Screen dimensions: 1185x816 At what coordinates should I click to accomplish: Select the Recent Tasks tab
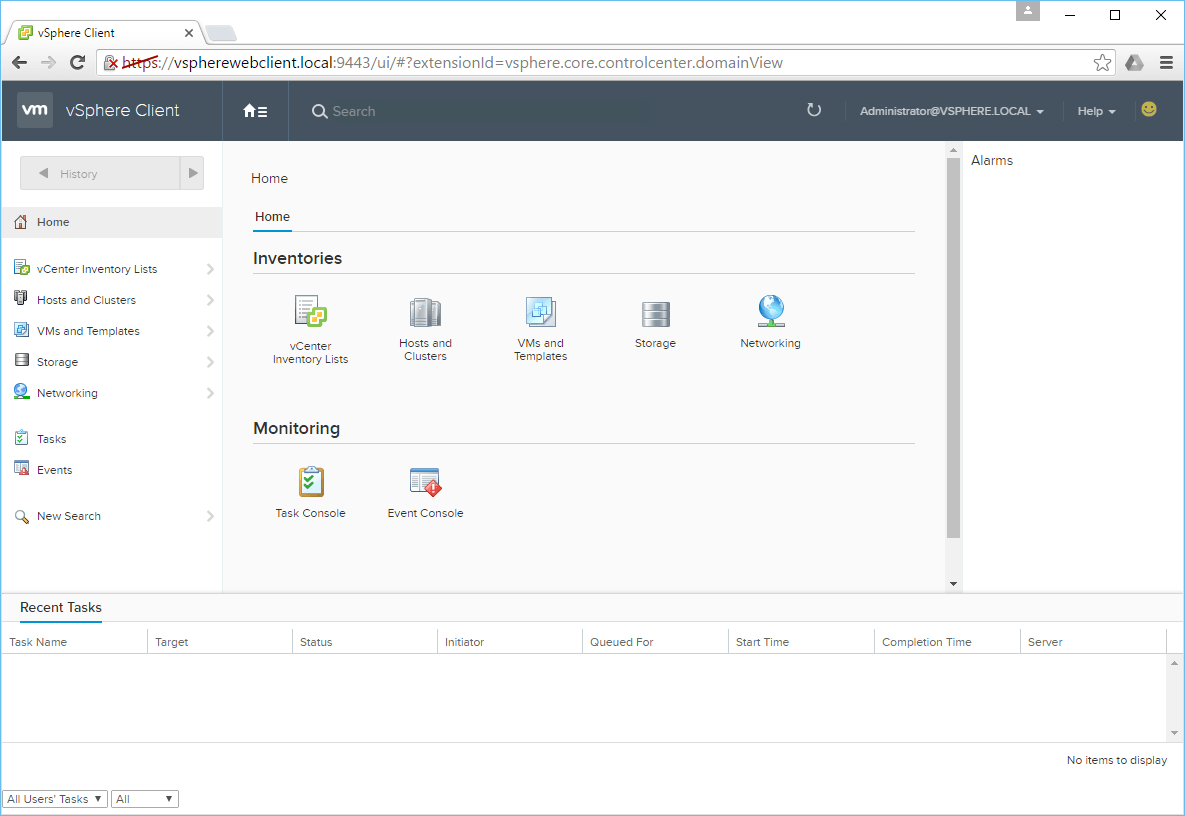(x=60, y=607)
